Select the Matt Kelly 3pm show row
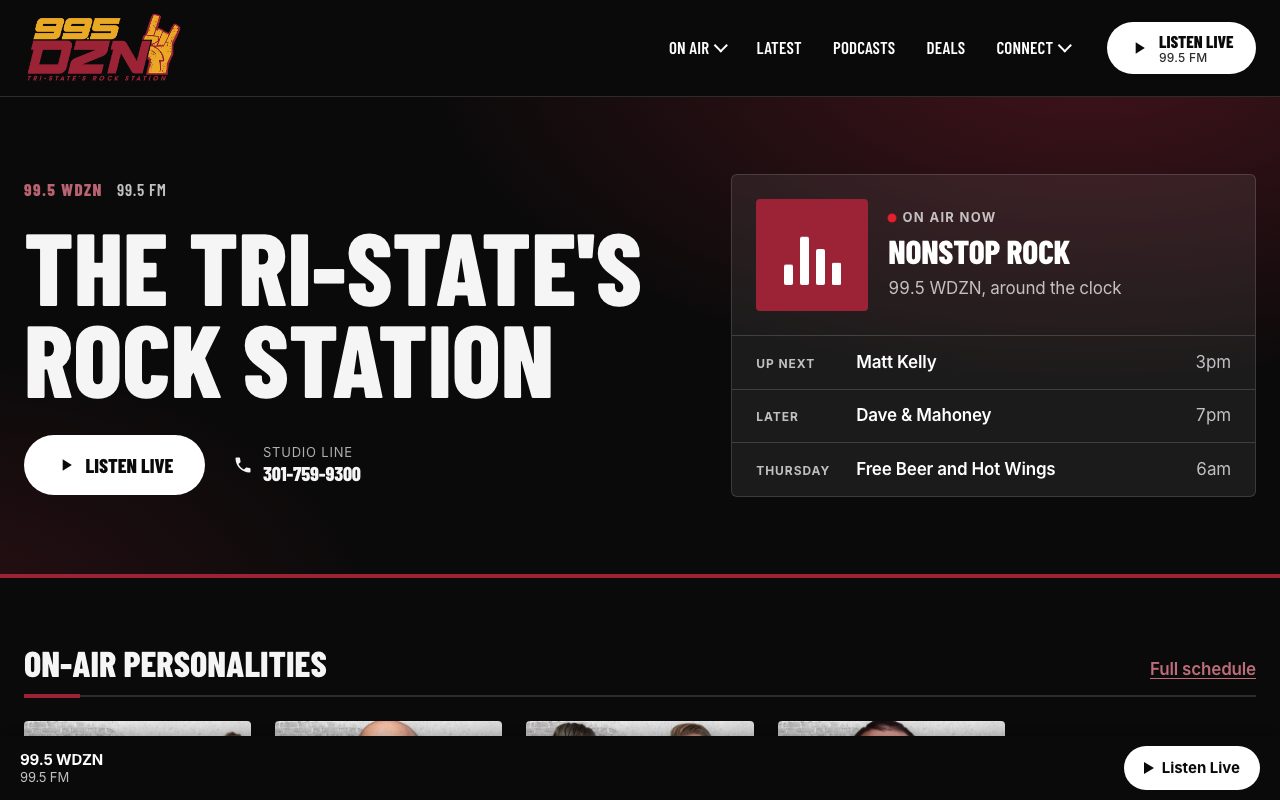The image size is (1280, 800). (x=993, y=362)
